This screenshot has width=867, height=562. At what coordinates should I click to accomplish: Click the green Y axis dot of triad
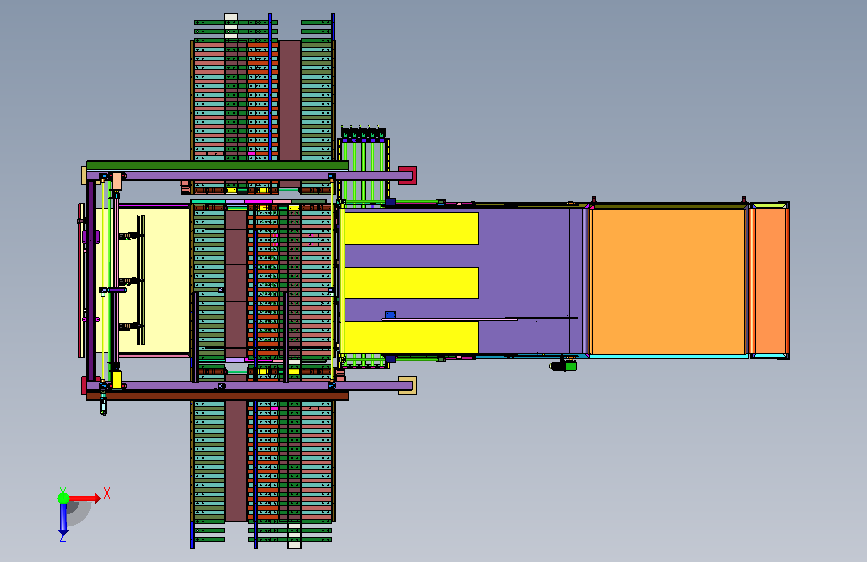[63, 498]
